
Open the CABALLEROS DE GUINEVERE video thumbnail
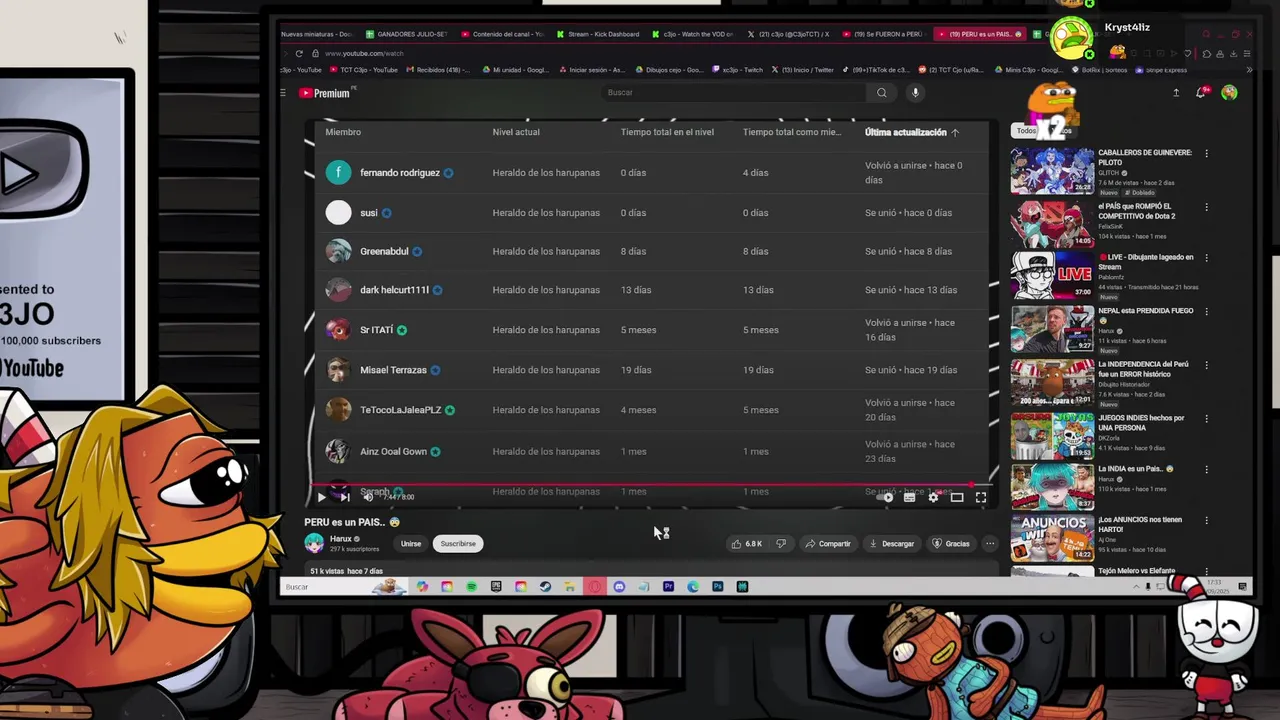[x=1052, y=171]
